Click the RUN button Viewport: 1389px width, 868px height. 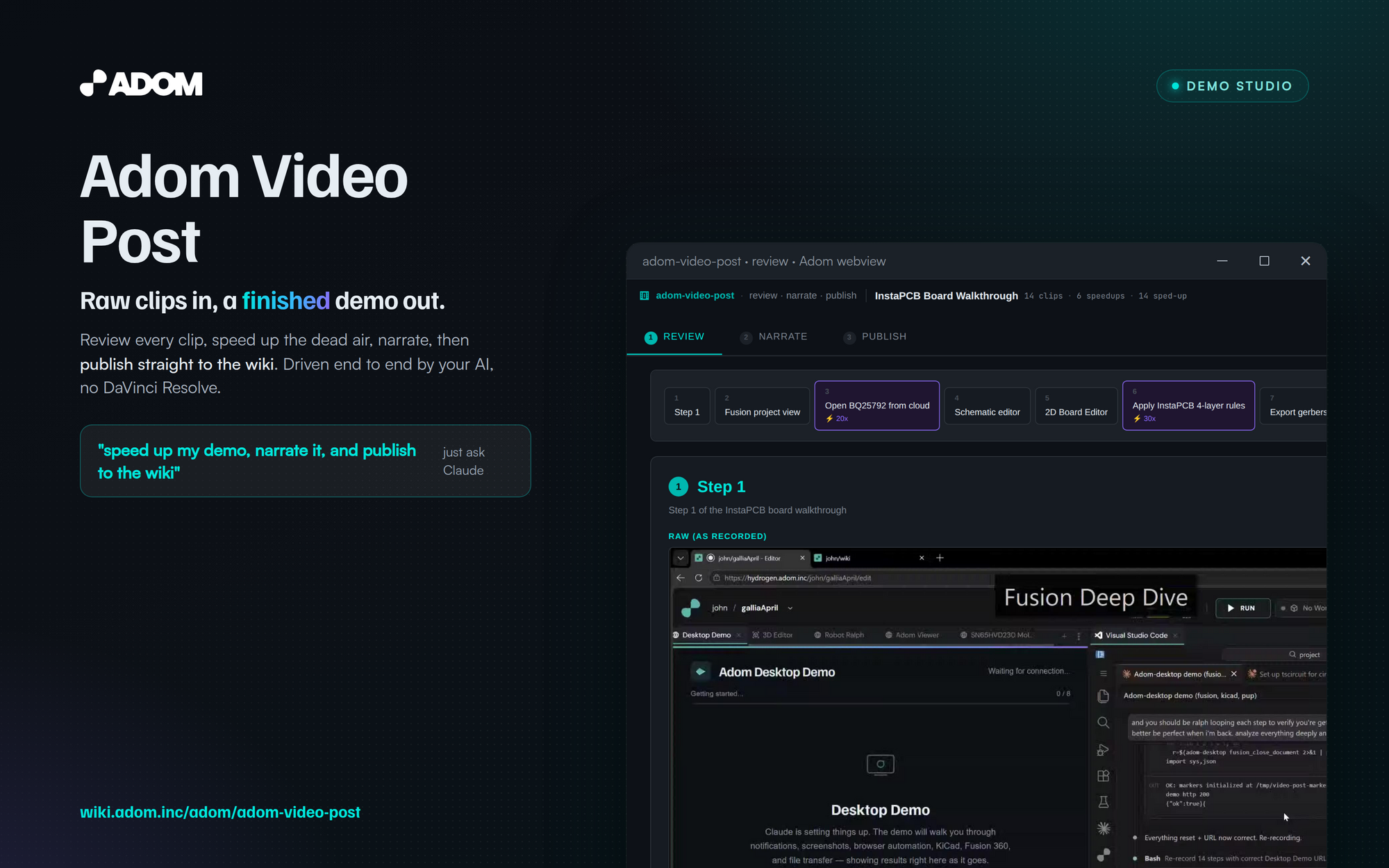(1242, 608)
